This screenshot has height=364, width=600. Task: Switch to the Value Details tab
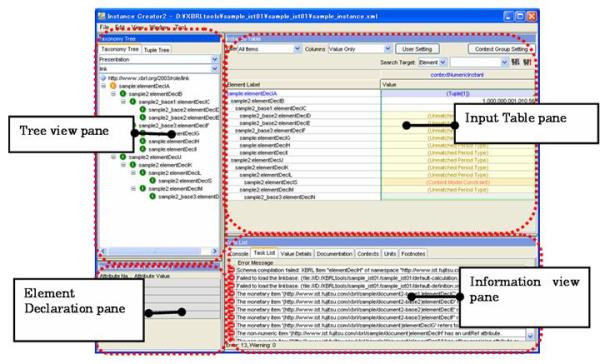(x=296, y=254)
